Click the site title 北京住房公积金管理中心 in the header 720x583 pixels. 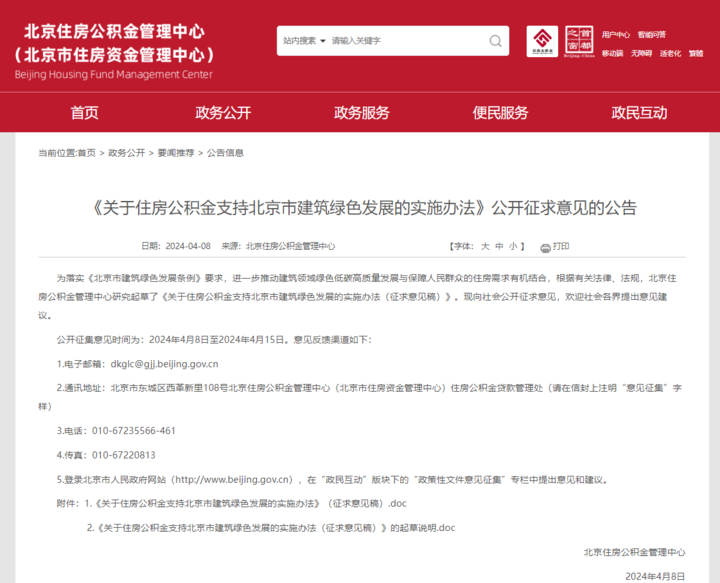coord(114,31)
